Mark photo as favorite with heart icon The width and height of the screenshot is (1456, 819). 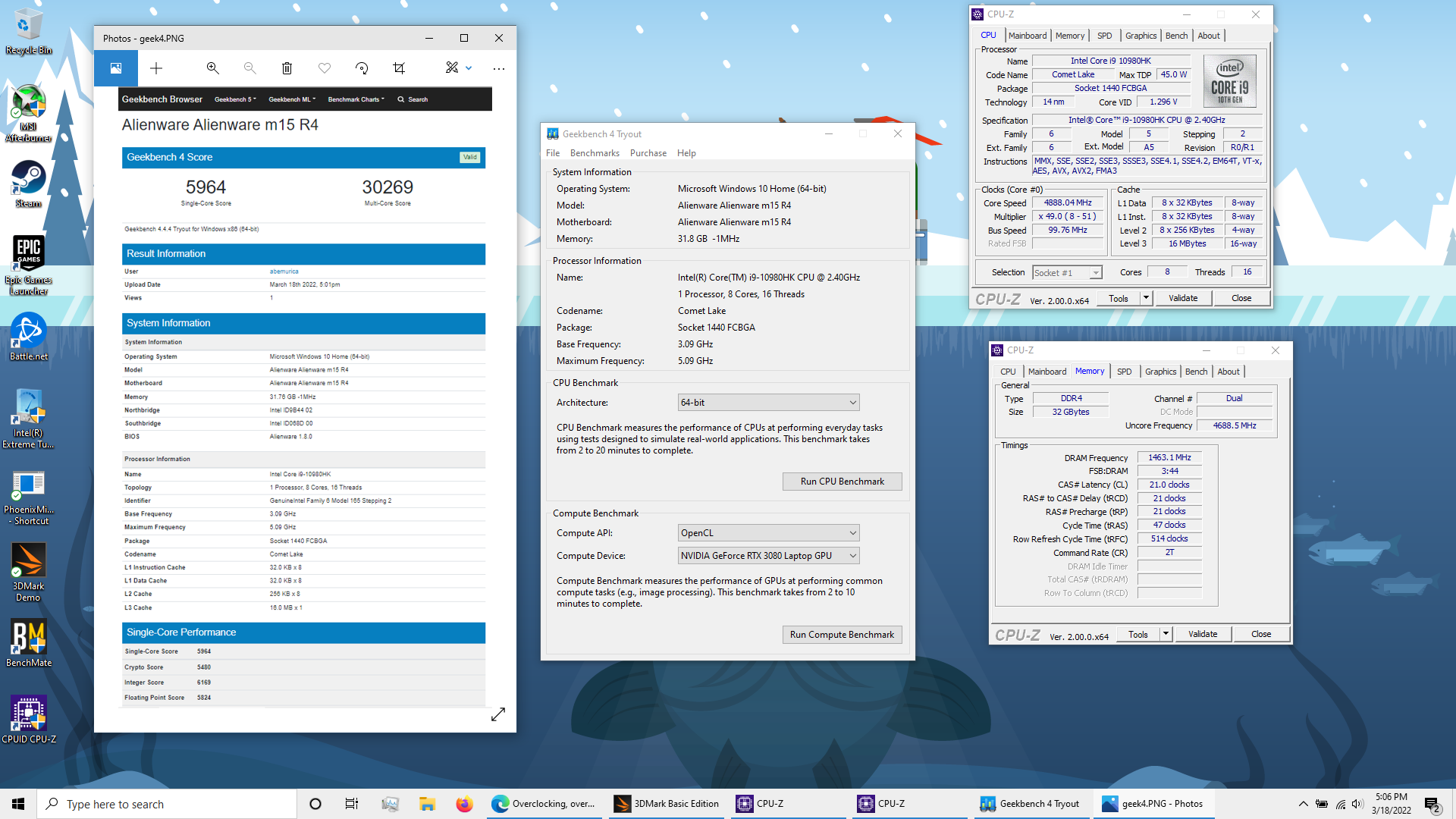(x=325, y=68)
